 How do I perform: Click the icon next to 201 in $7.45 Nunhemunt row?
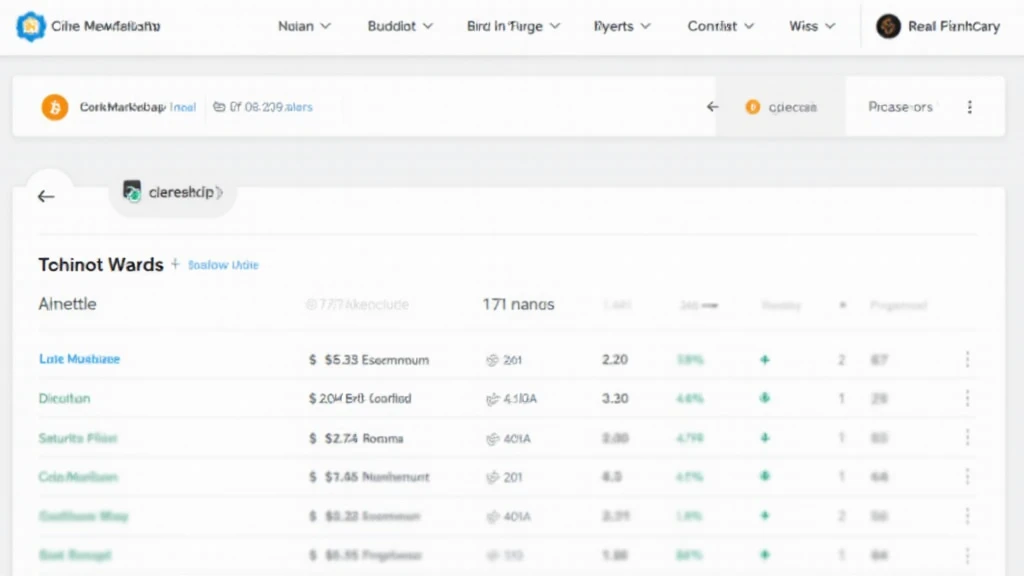point(492,477)
